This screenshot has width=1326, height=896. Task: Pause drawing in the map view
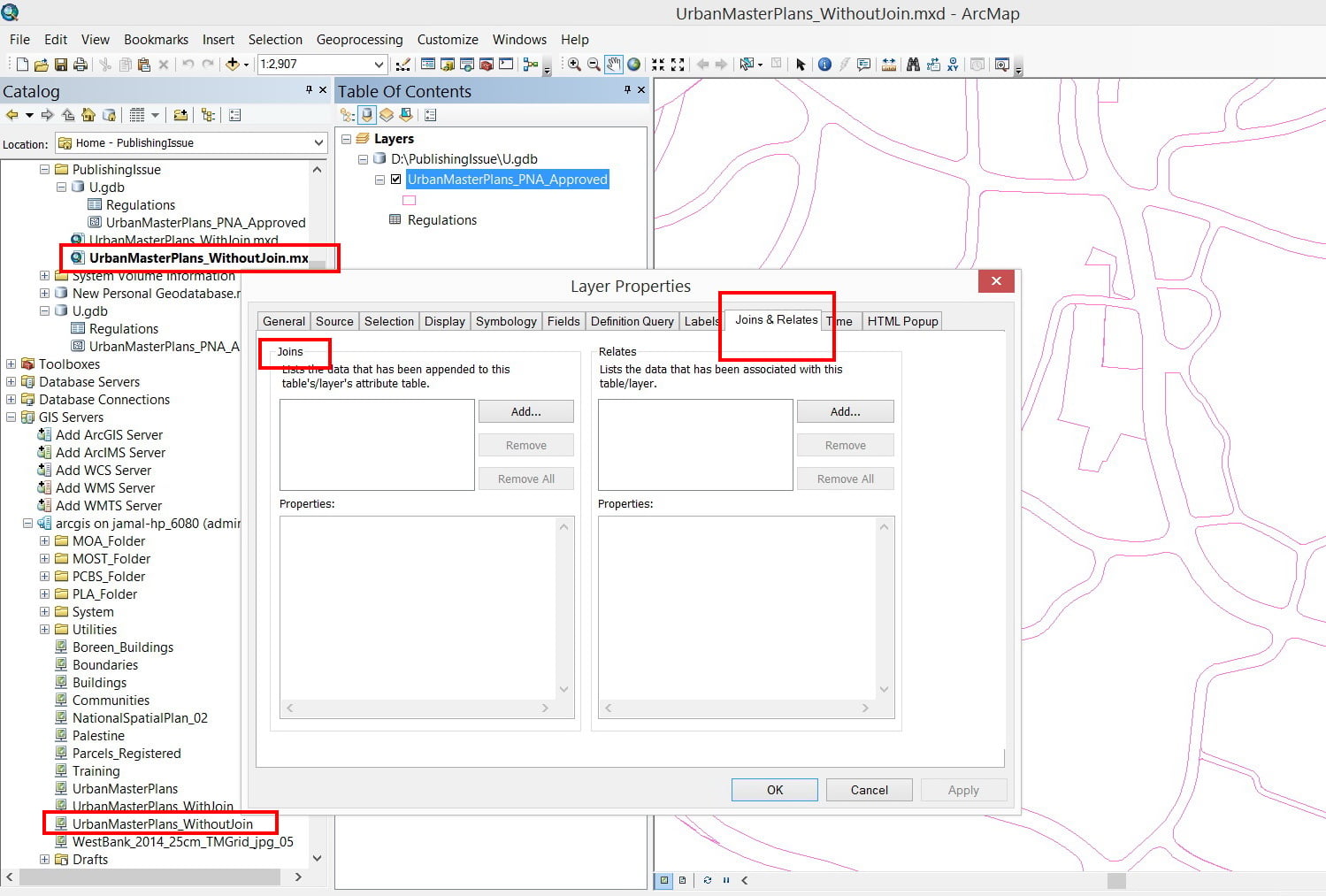(x=726, y=880)
